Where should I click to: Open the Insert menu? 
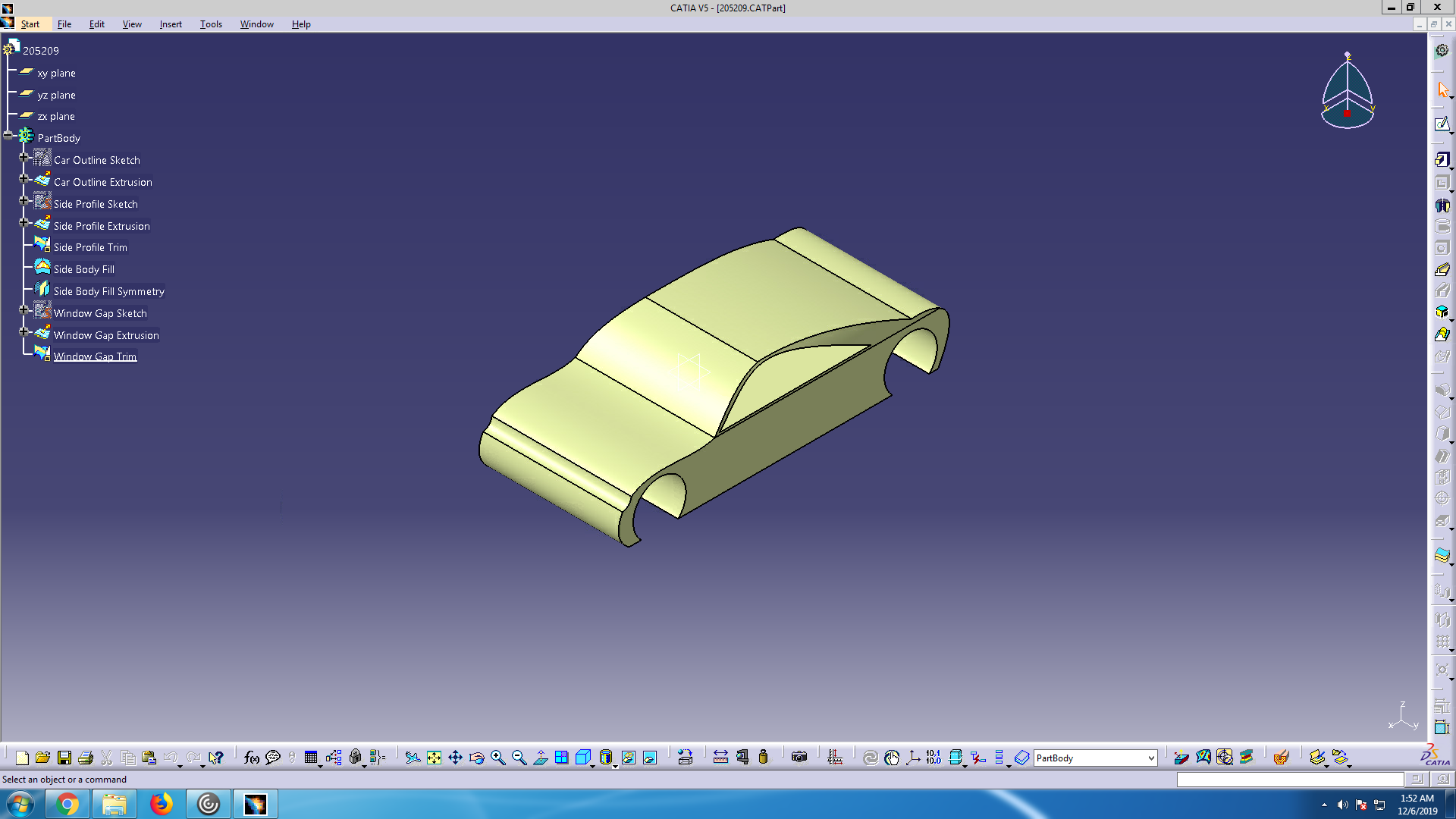click(x=171, y=24)
